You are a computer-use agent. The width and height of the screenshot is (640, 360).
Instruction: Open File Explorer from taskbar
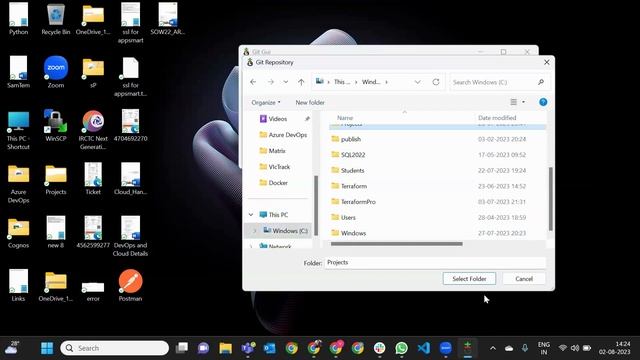pos(225,348)
